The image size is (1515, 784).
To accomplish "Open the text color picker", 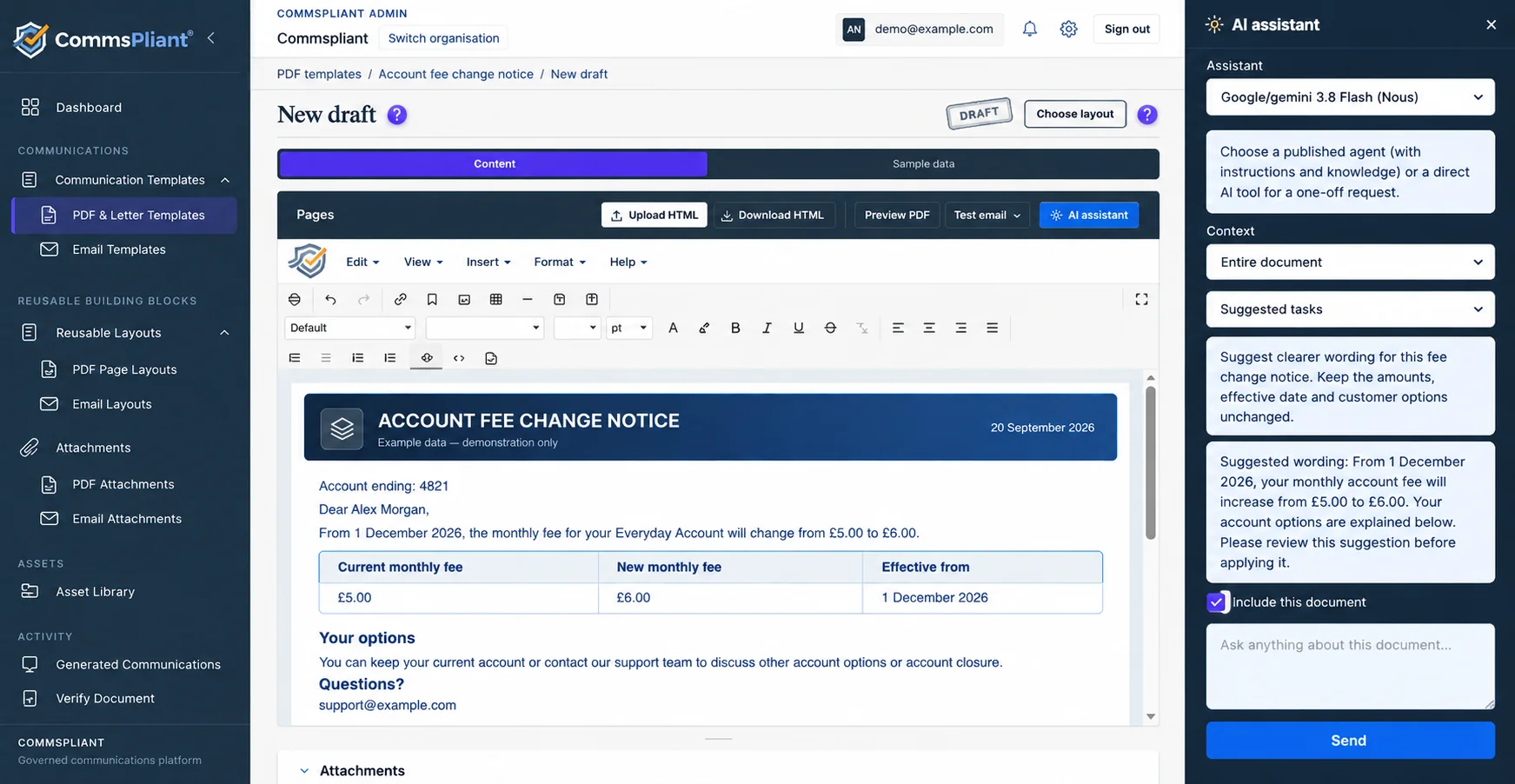I will tap(673, 328).
